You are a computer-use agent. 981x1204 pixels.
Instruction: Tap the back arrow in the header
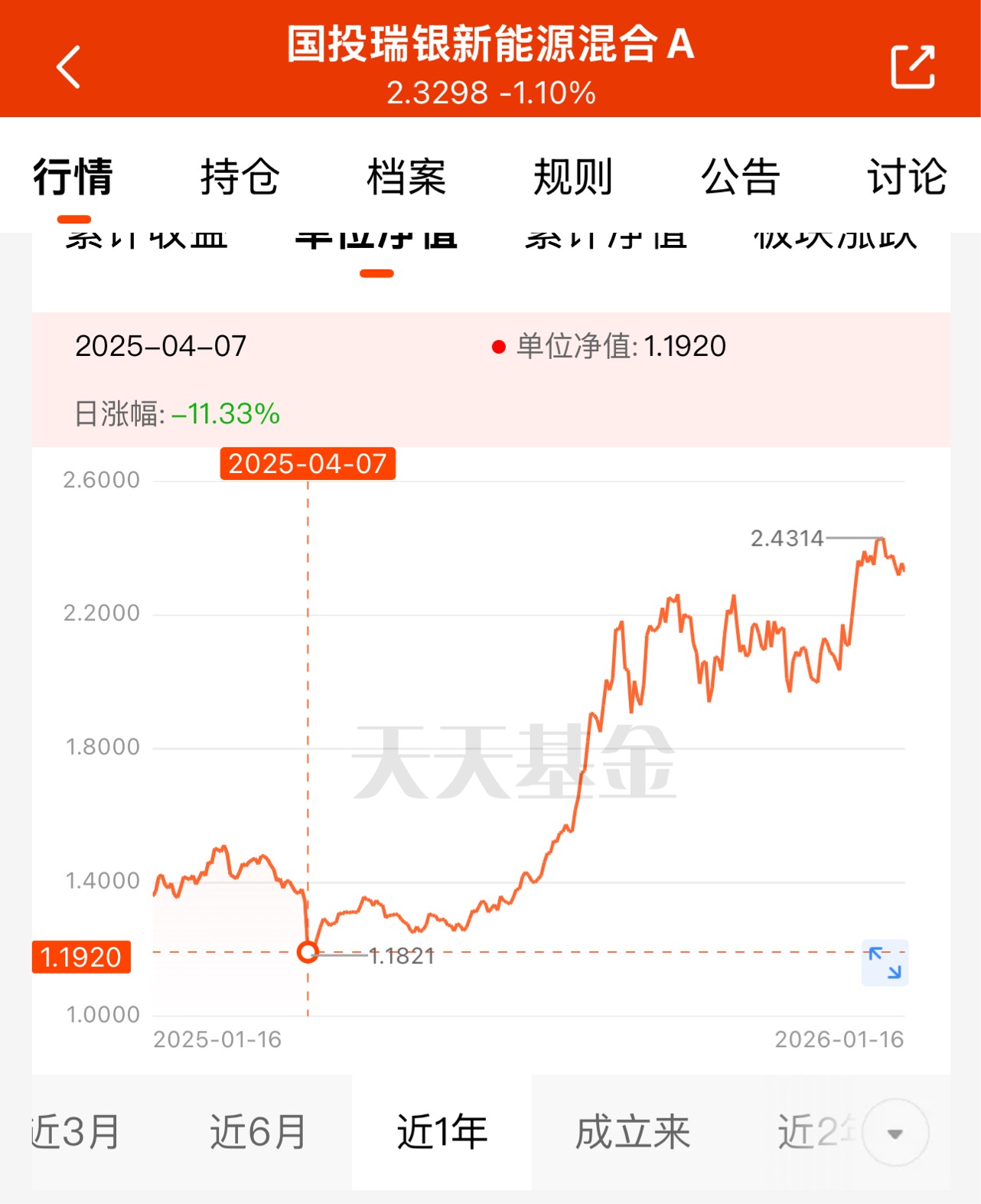69,67
